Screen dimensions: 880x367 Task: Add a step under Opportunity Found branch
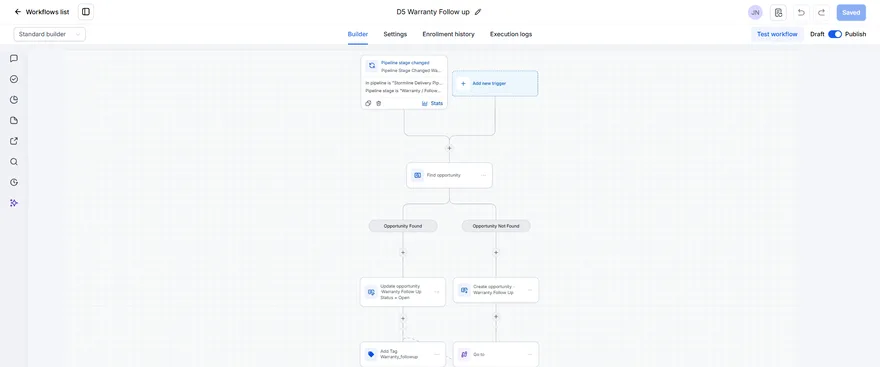click(x=402, y=253)
